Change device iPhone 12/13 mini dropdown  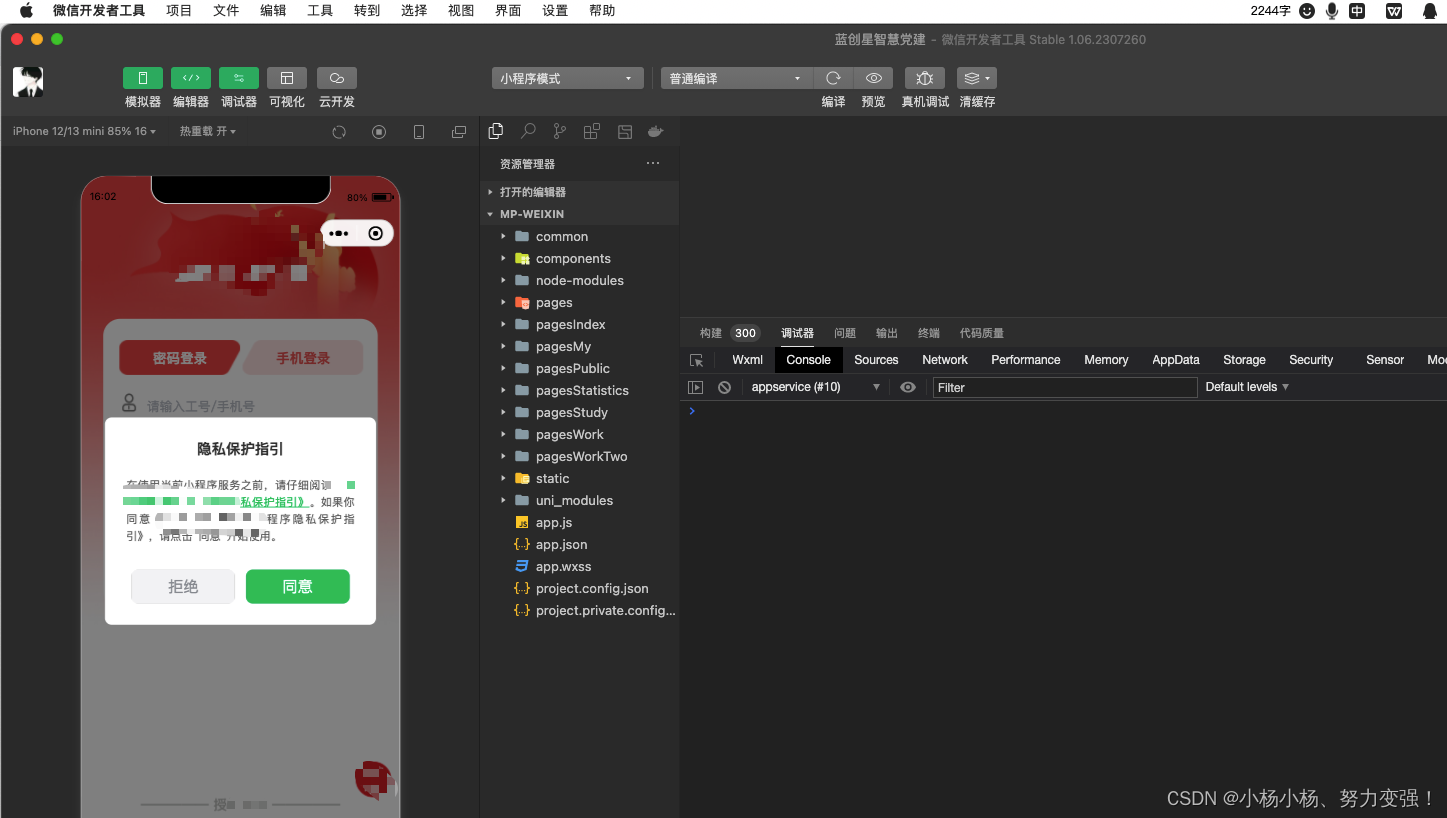coord(84,131)
